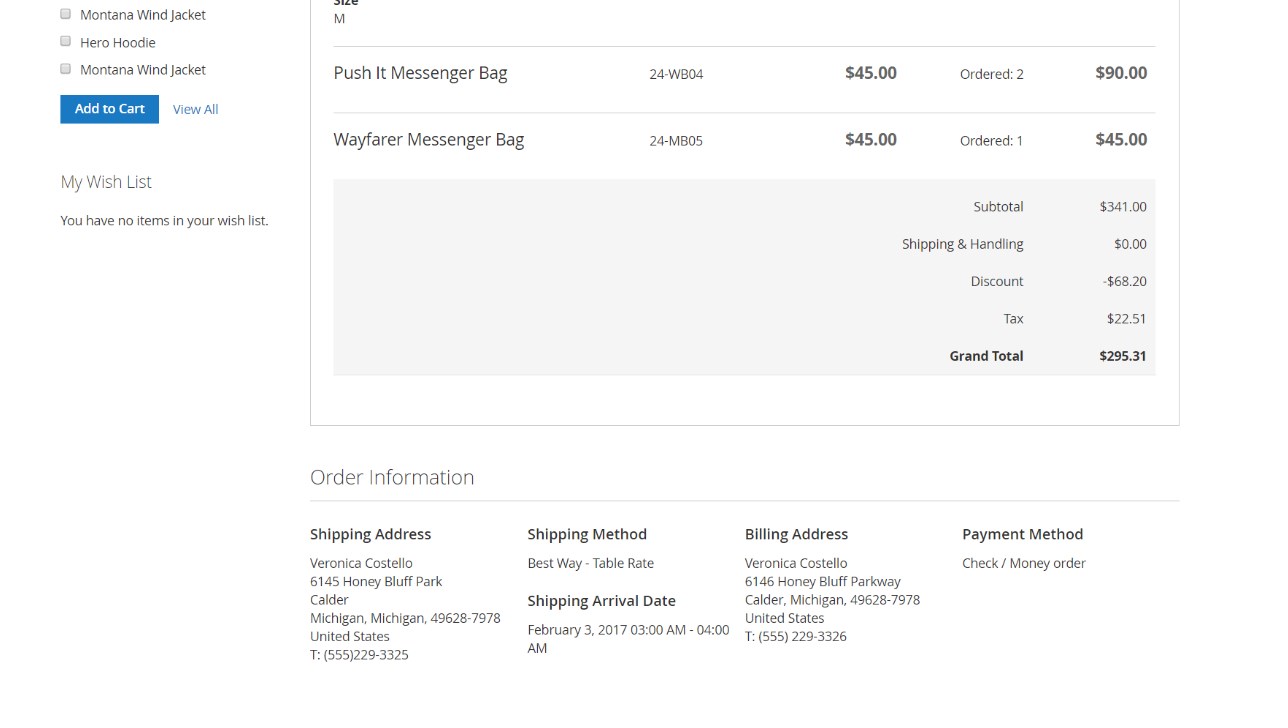
Task: Click the Hero Hoodie product name
Action: click(x=118, y=43)
